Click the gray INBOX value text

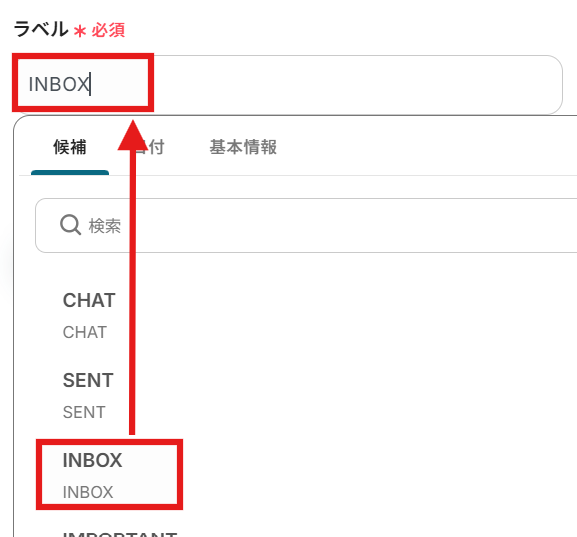[88, 492]
